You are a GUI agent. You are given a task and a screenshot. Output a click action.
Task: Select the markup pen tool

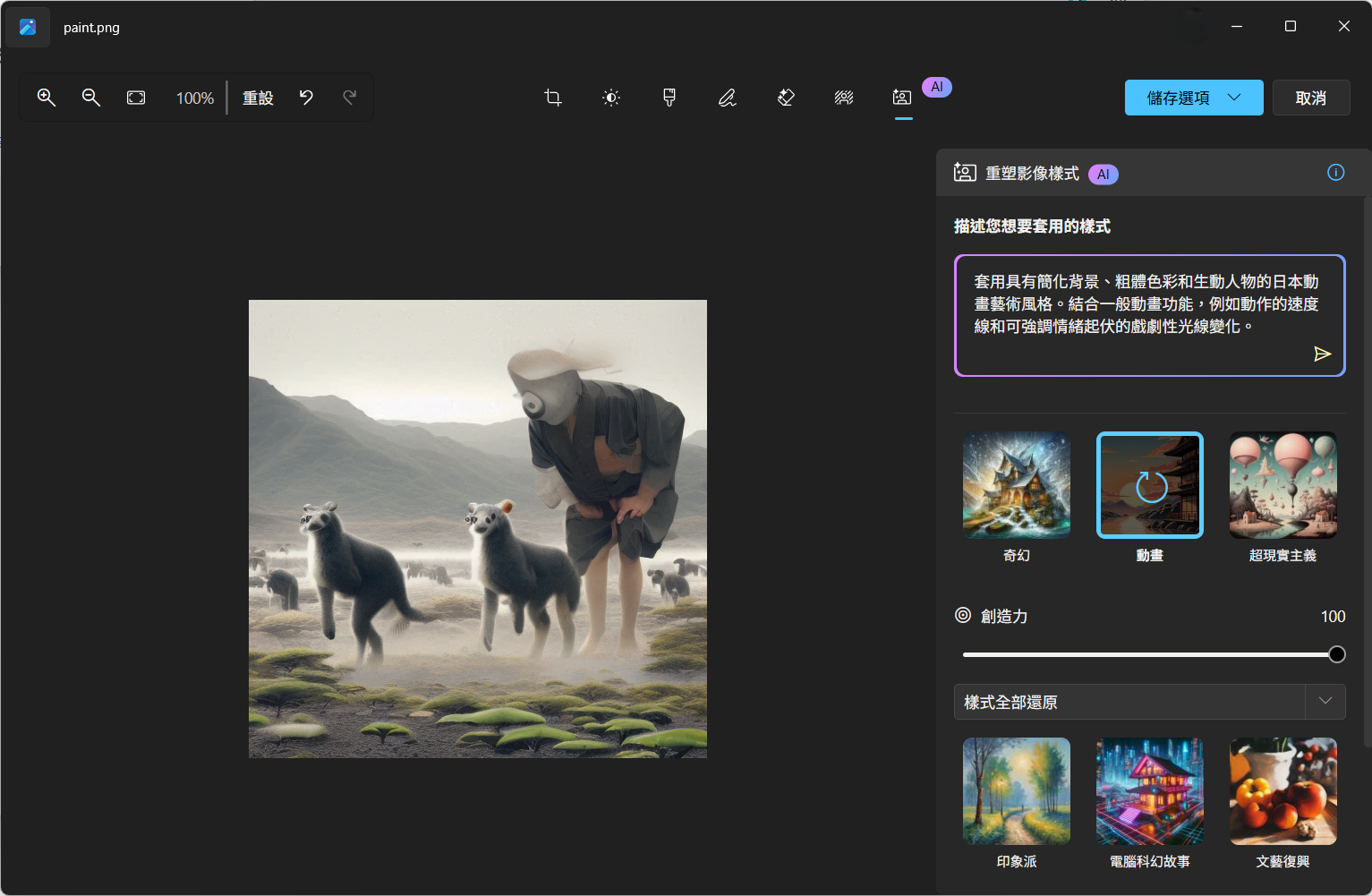tap(728, 98)
